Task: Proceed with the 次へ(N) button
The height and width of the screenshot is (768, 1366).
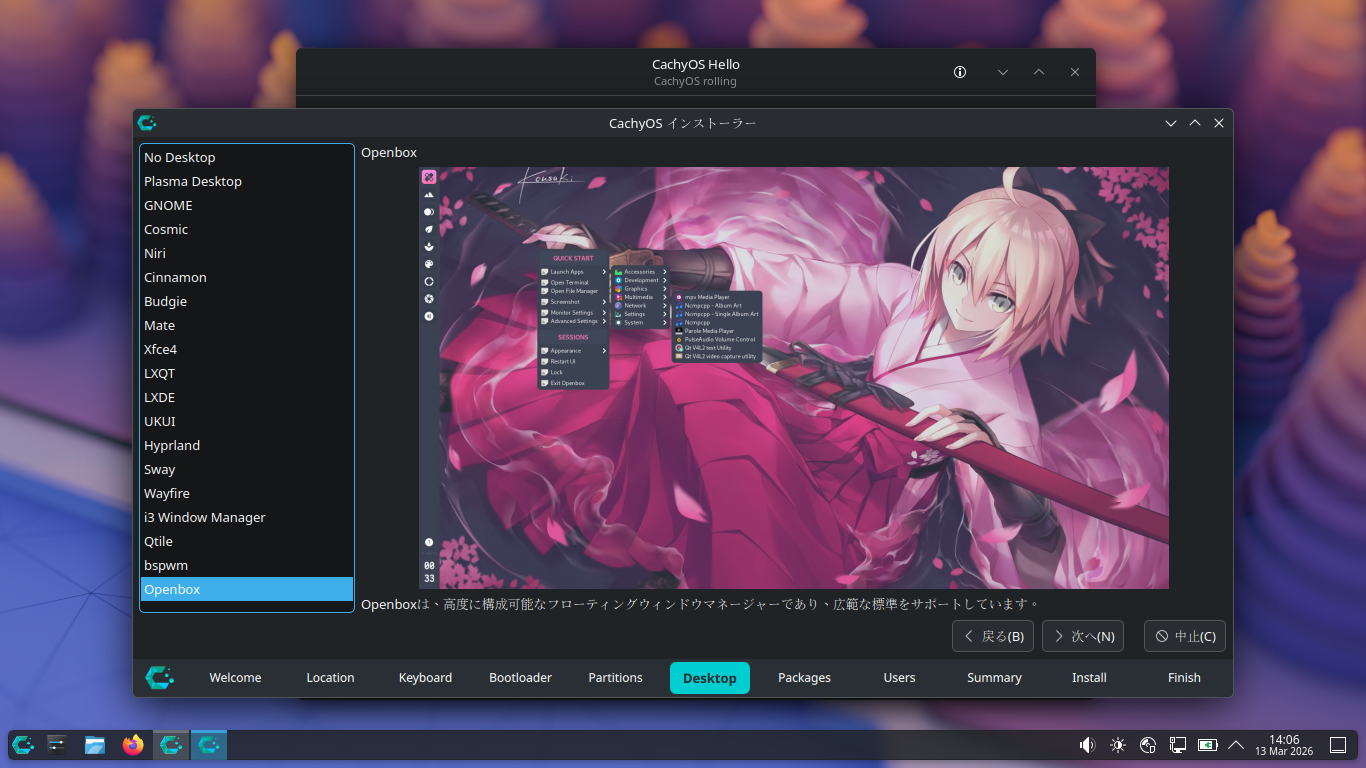Action: point(1083,636)
